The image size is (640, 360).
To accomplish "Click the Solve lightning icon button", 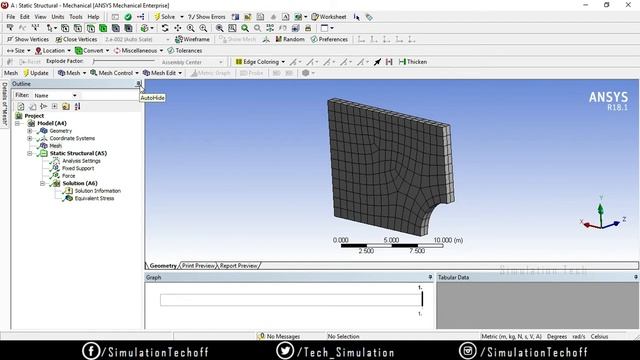I will (164, 17).
